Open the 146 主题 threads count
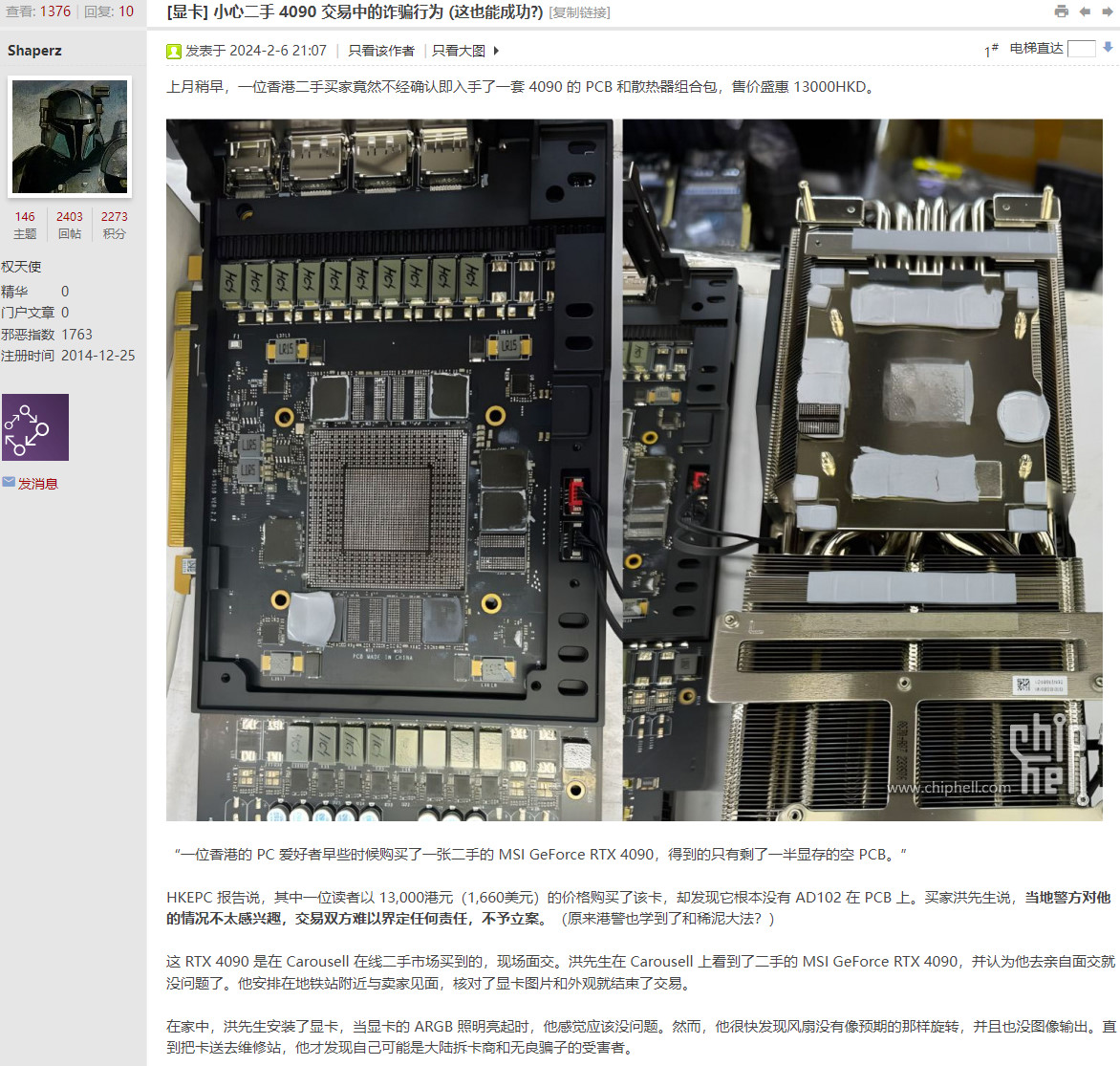Image resolution: width=1120 pixels, height=1066 pixels. [x=25, y=225]
